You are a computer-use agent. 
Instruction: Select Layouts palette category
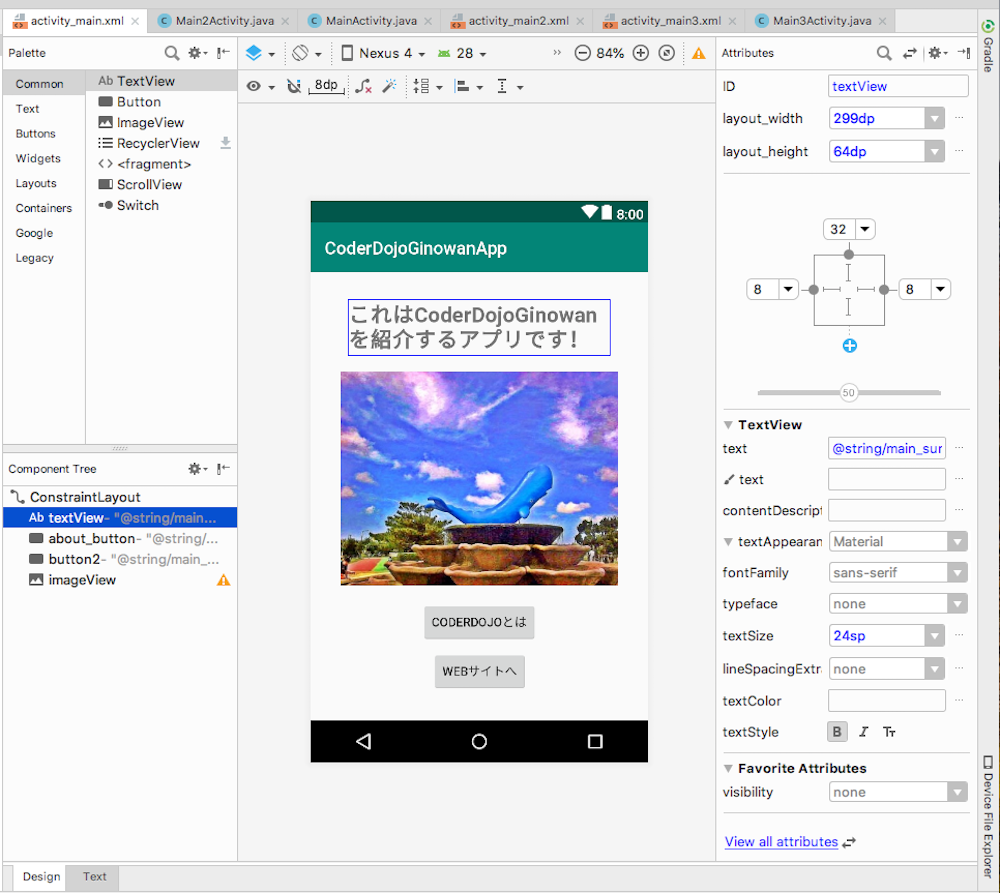pos(36,184)
